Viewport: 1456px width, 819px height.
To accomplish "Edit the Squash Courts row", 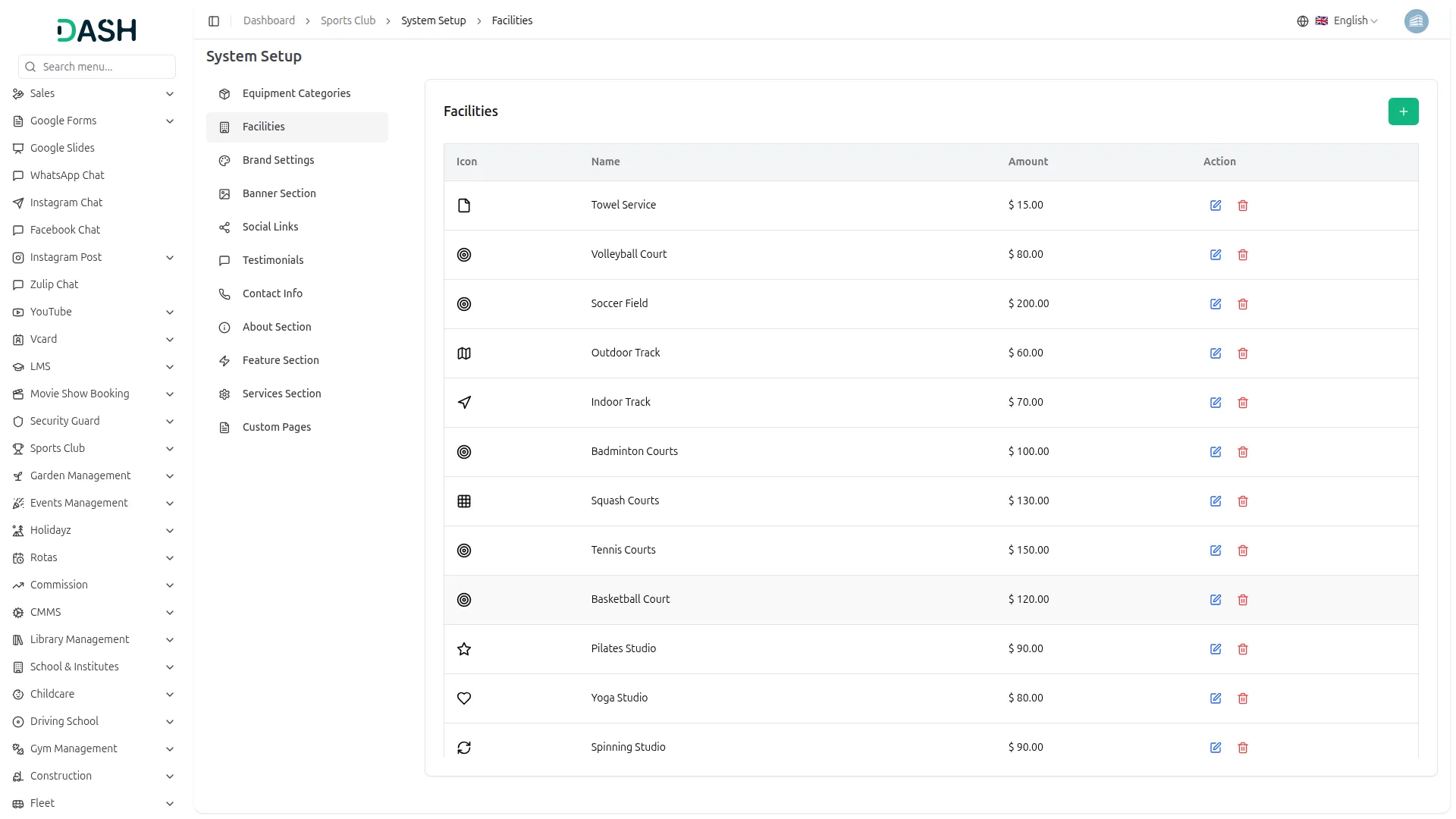I will pos(1215,501).
